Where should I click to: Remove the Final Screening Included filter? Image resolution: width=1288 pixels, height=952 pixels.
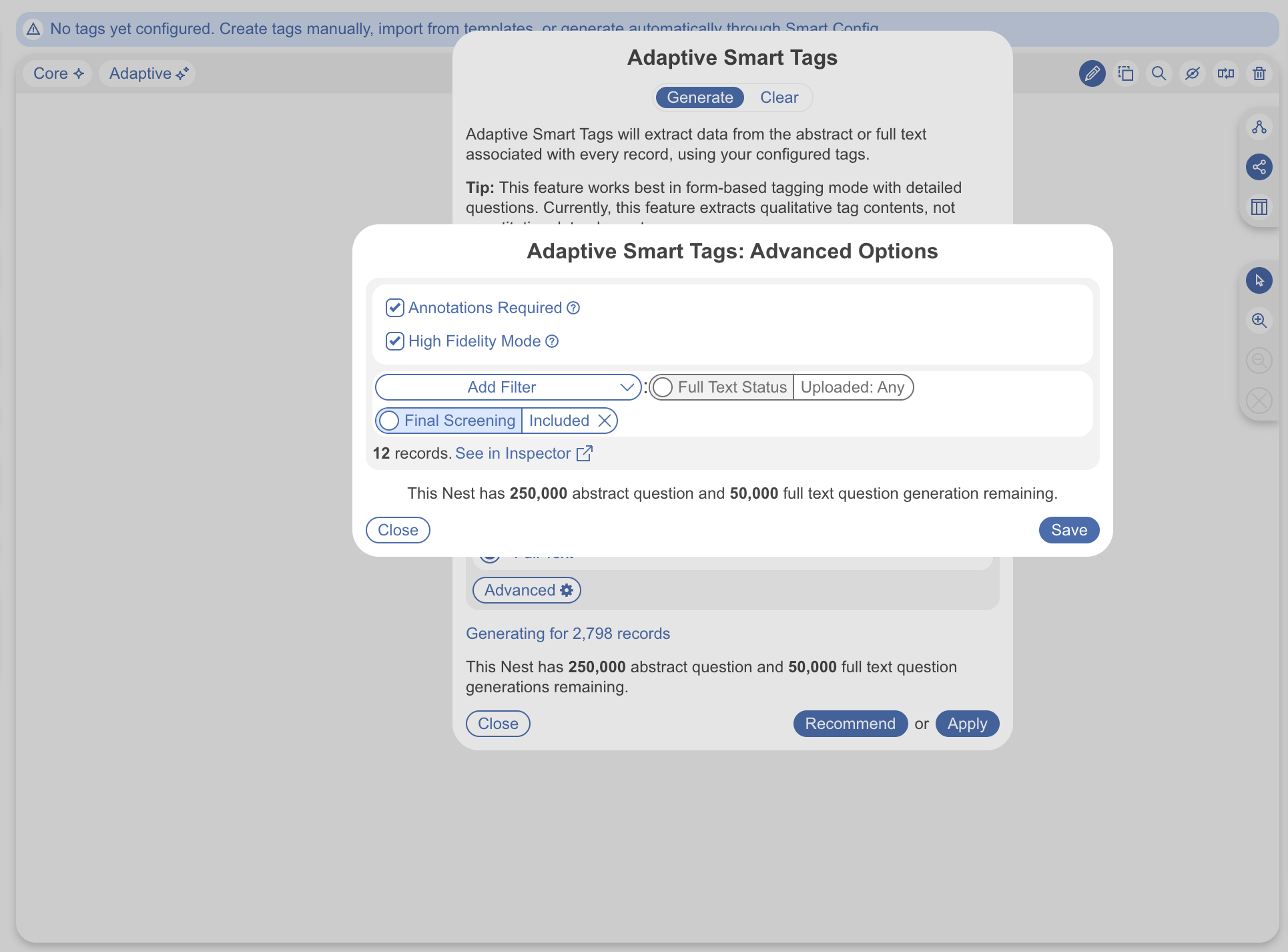[605, 421]
